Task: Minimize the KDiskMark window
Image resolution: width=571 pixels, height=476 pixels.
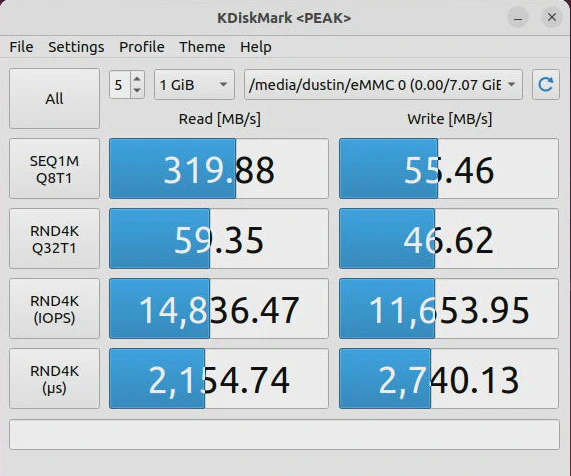Action: [518, 17]
